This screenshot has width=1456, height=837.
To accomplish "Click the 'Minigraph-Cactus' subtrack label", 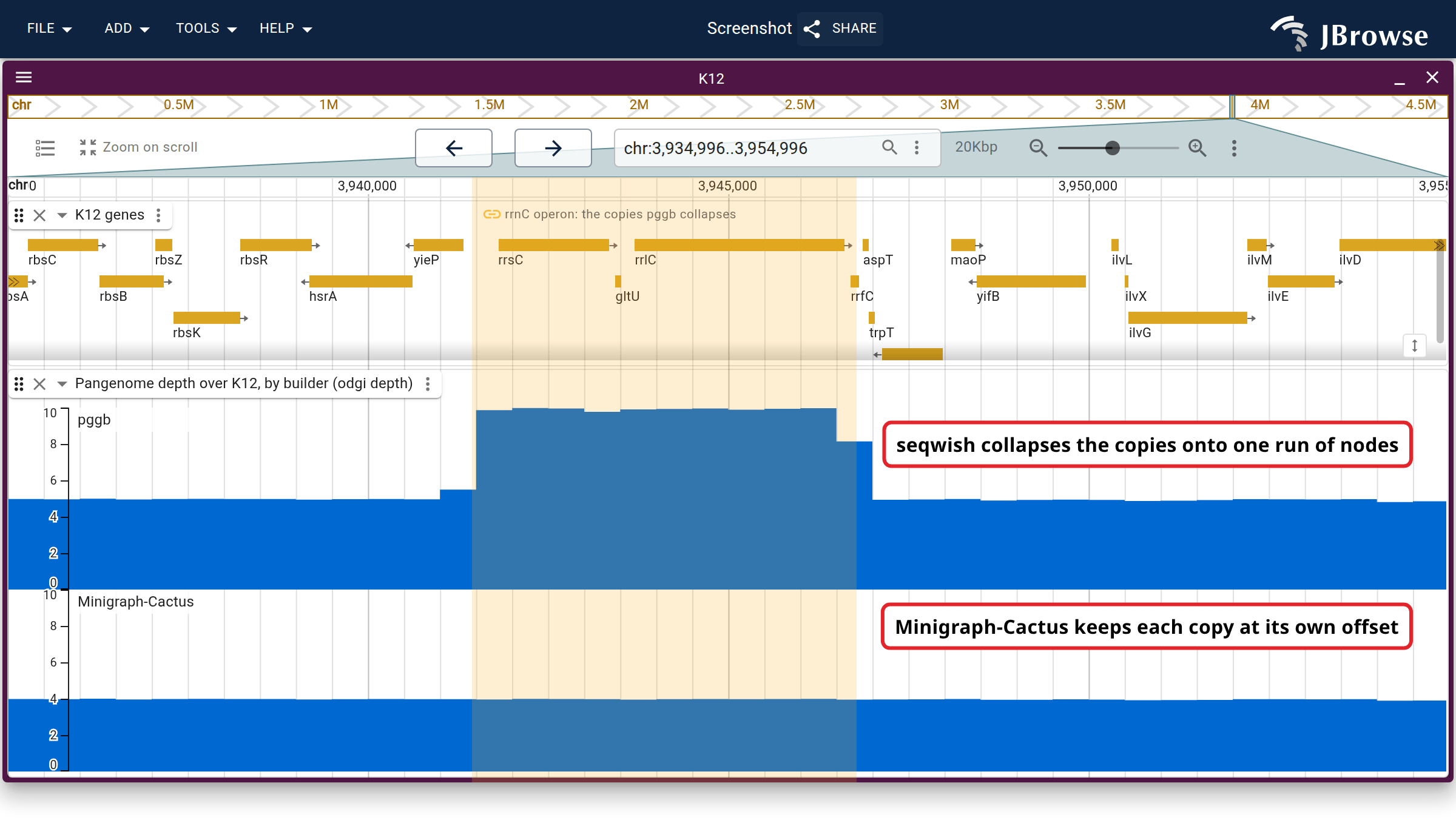I will pos(136,602).
